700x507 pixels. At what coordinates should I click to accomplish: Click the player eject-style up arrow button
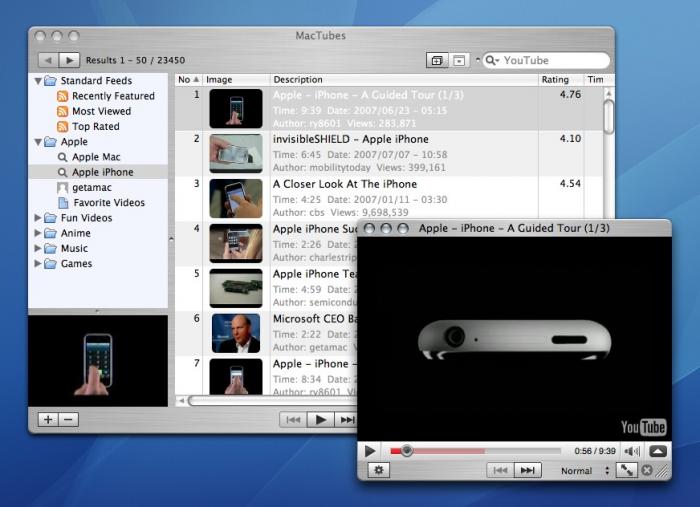click(658, 451)
